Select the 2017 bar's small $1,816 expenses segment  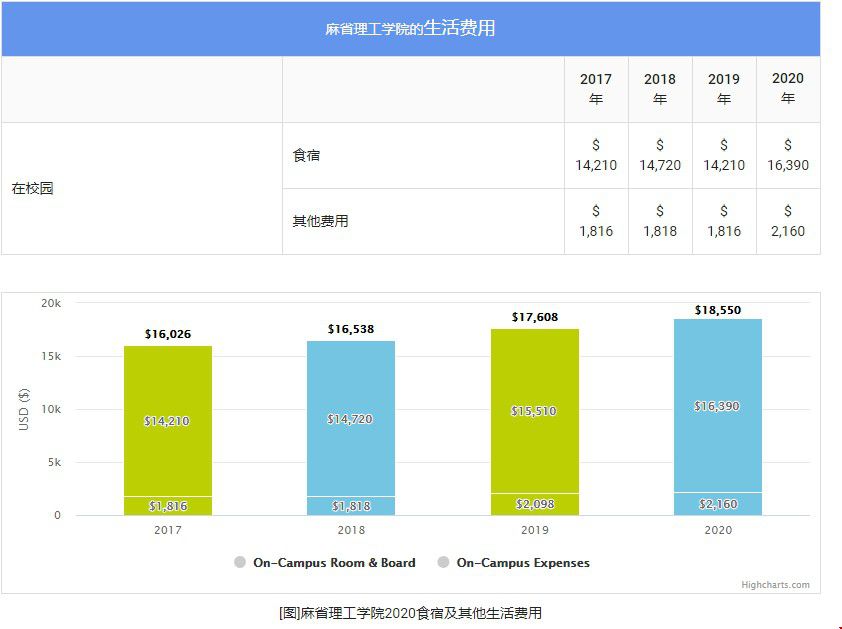tap(168, 506)
